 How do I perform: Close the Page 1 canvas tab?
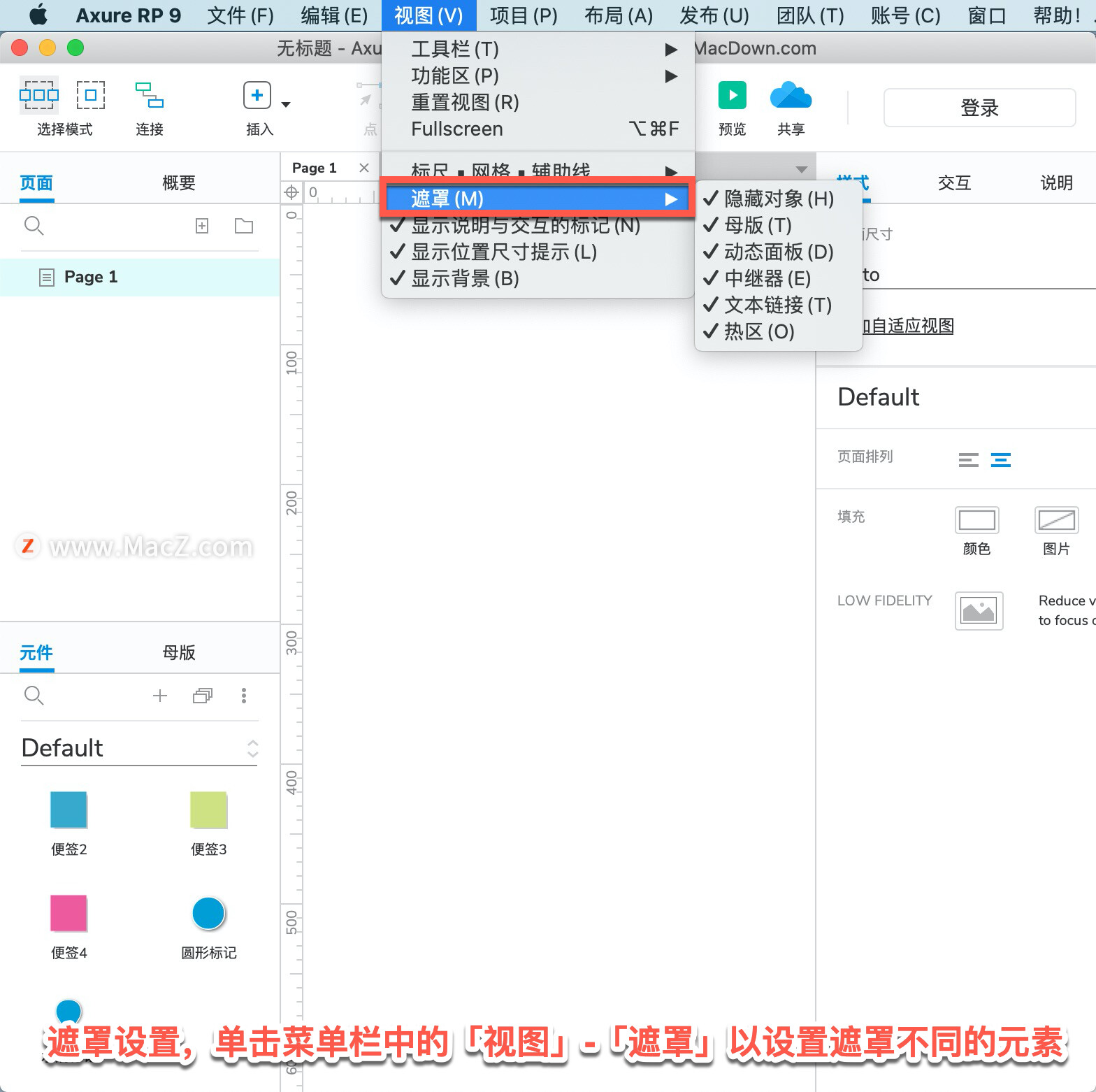(363, 168)
